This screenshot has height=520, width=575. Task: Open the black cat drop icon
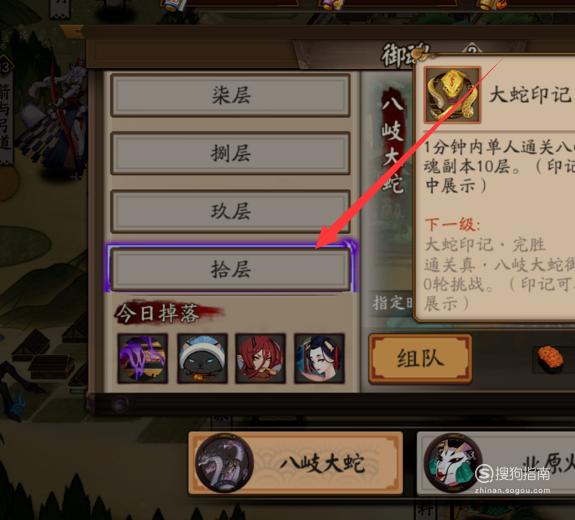click(202, 358)
